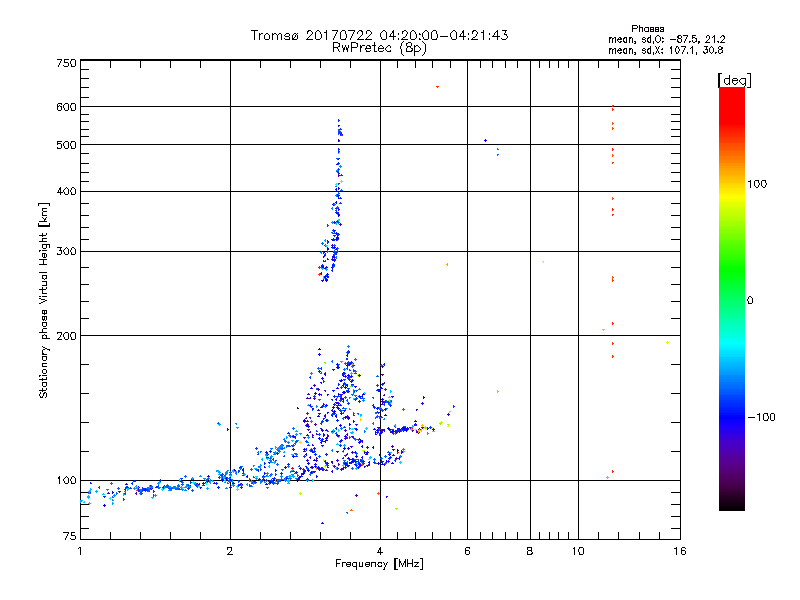Viewport: 800px width, 600px height.
Task: Click the 'Frequency [MHz]' x-axis label
Action: click(379, 564)
